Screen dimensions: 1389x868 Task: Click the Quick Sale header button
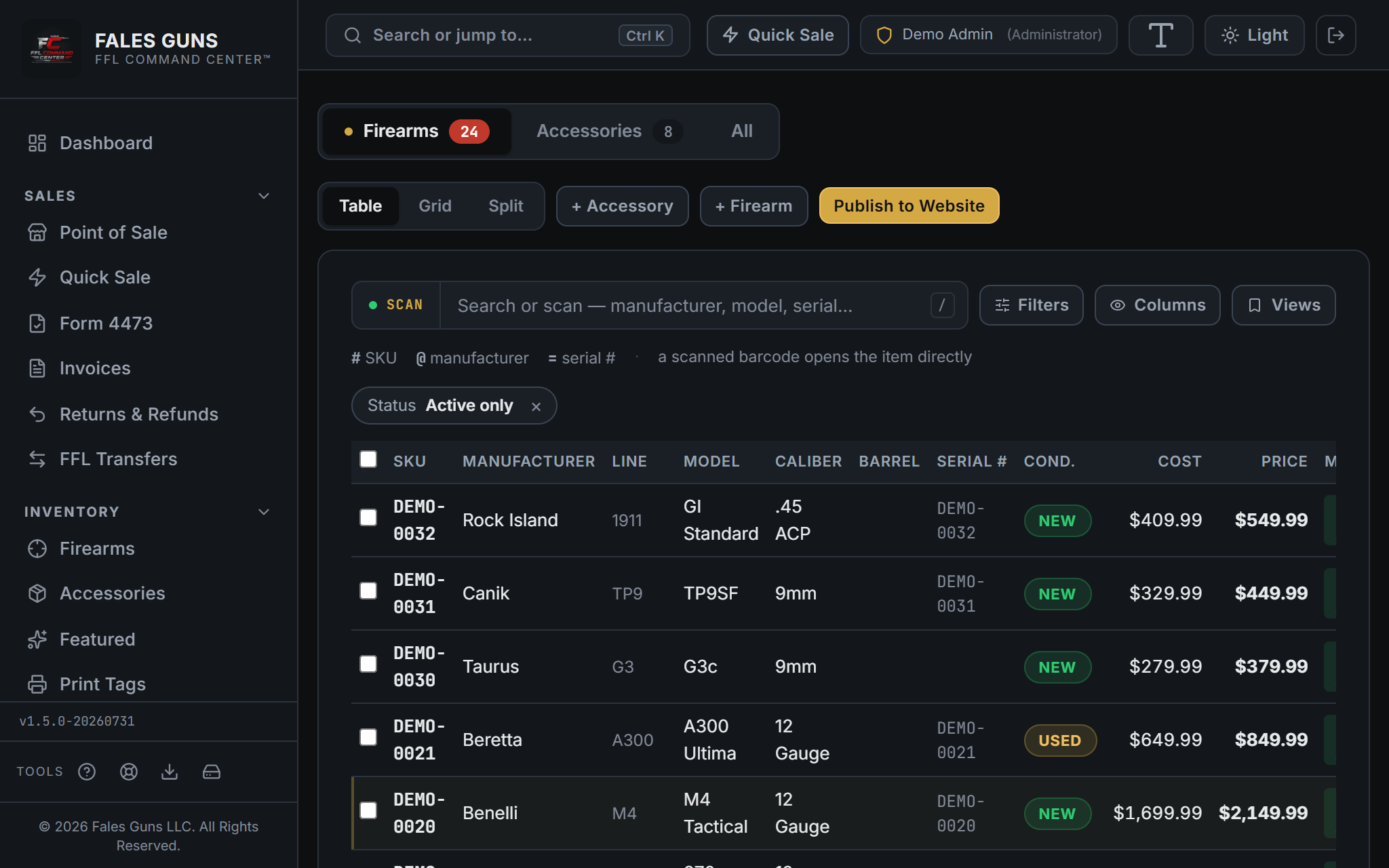click(777, 35)
